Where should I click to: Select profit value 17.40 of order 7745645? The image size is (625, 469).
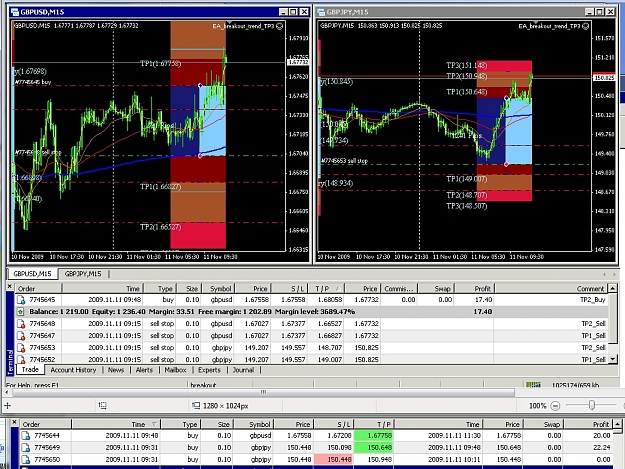[x=483, y=300]
